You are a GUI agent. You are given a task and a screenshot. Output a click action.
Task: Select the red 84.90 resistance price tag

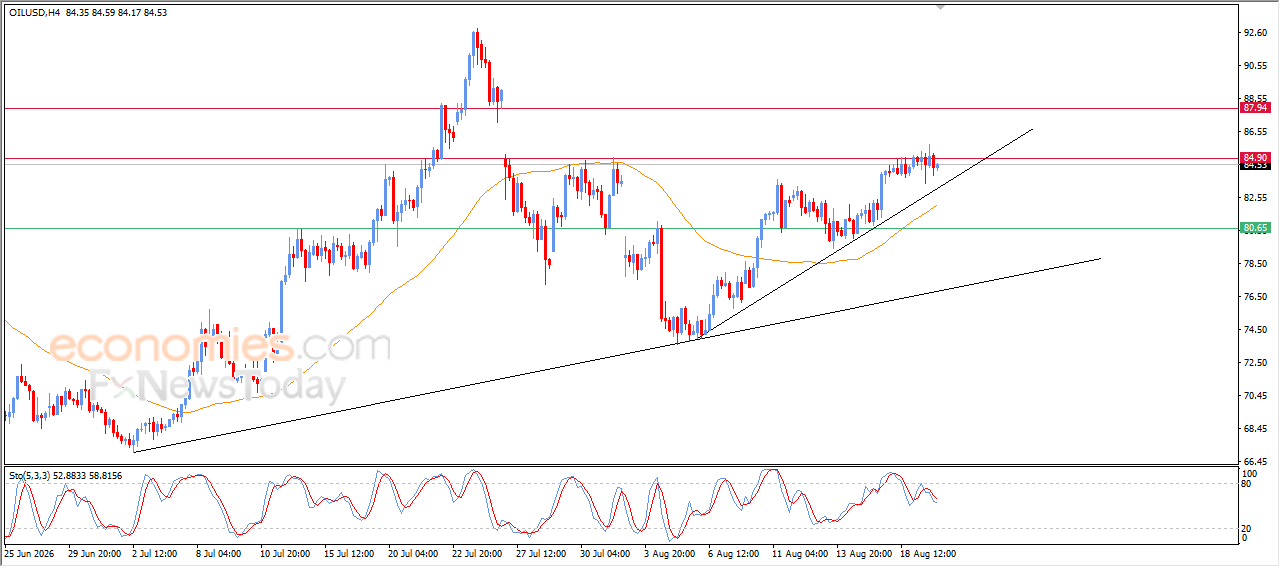coord(1255,157)
